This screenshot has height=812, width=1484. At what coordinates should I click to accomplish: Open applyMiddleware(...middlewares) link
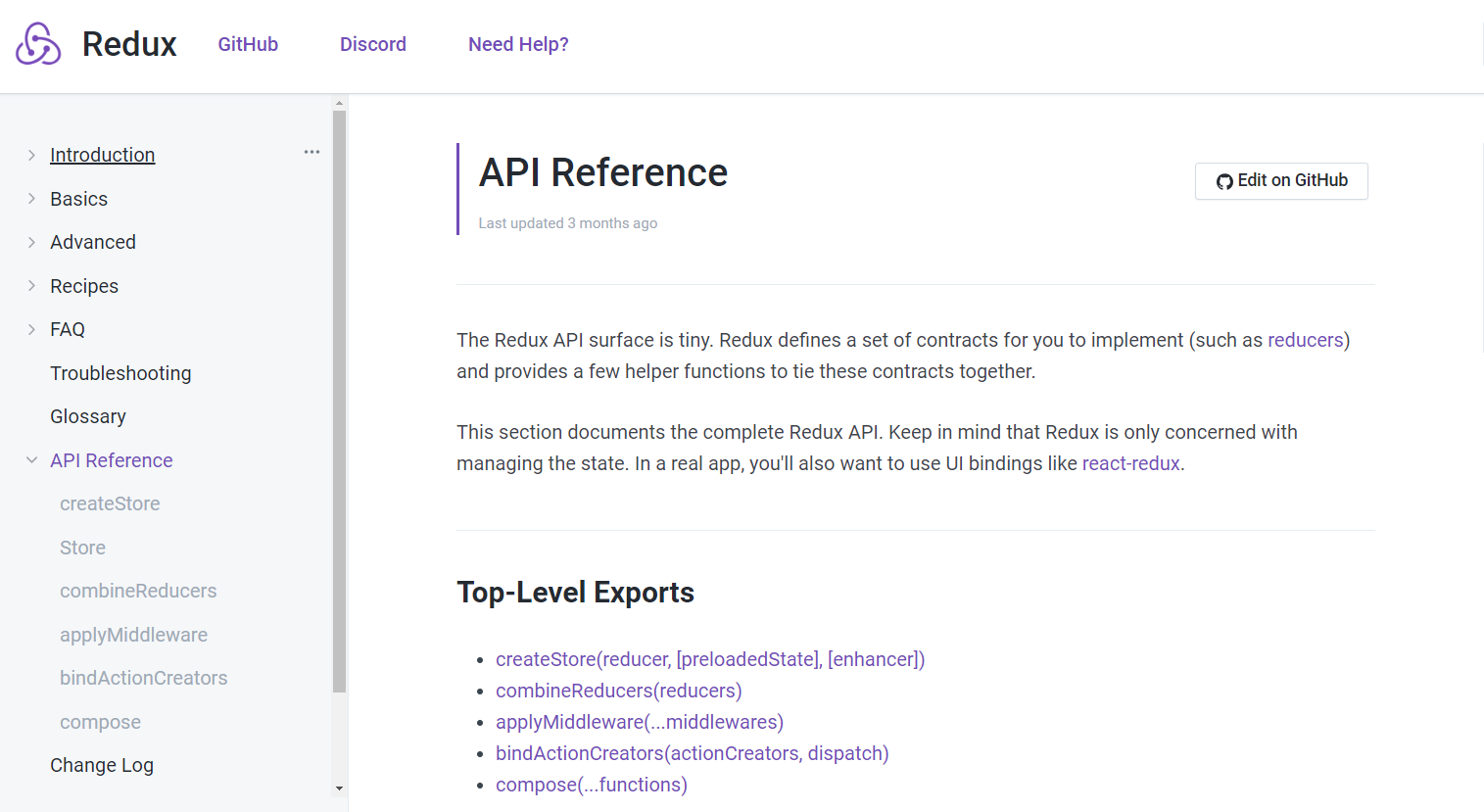[640, 722]
